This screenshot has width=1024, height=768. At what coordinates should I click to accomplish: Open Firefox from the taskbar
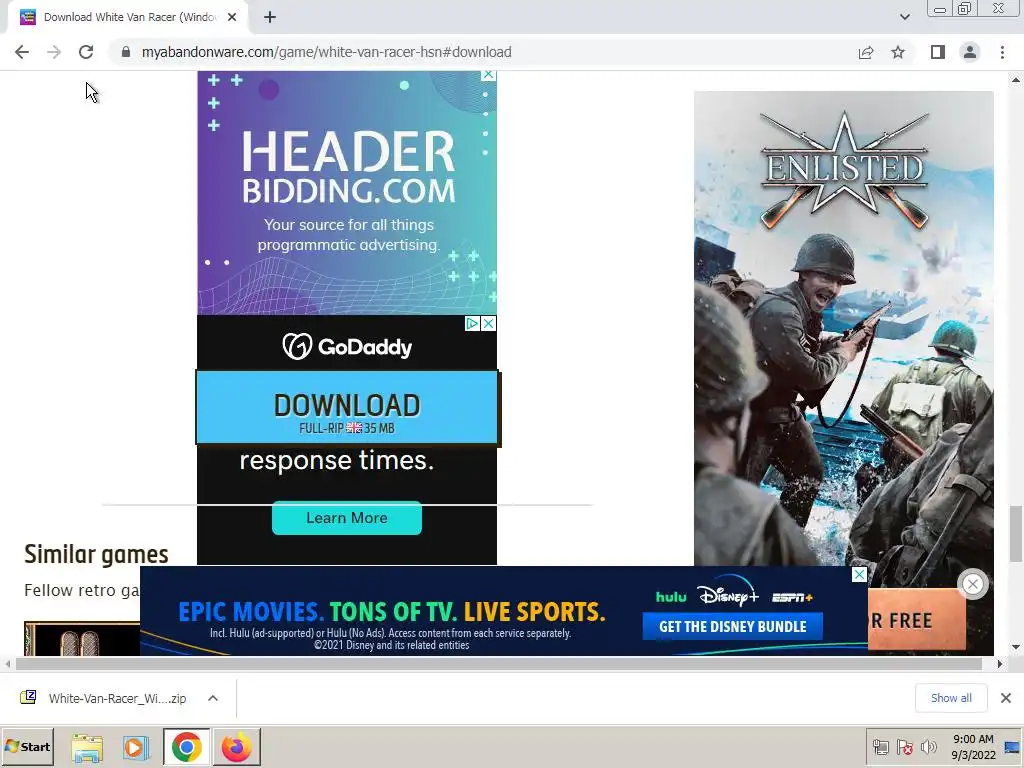(x=236, y=747)
